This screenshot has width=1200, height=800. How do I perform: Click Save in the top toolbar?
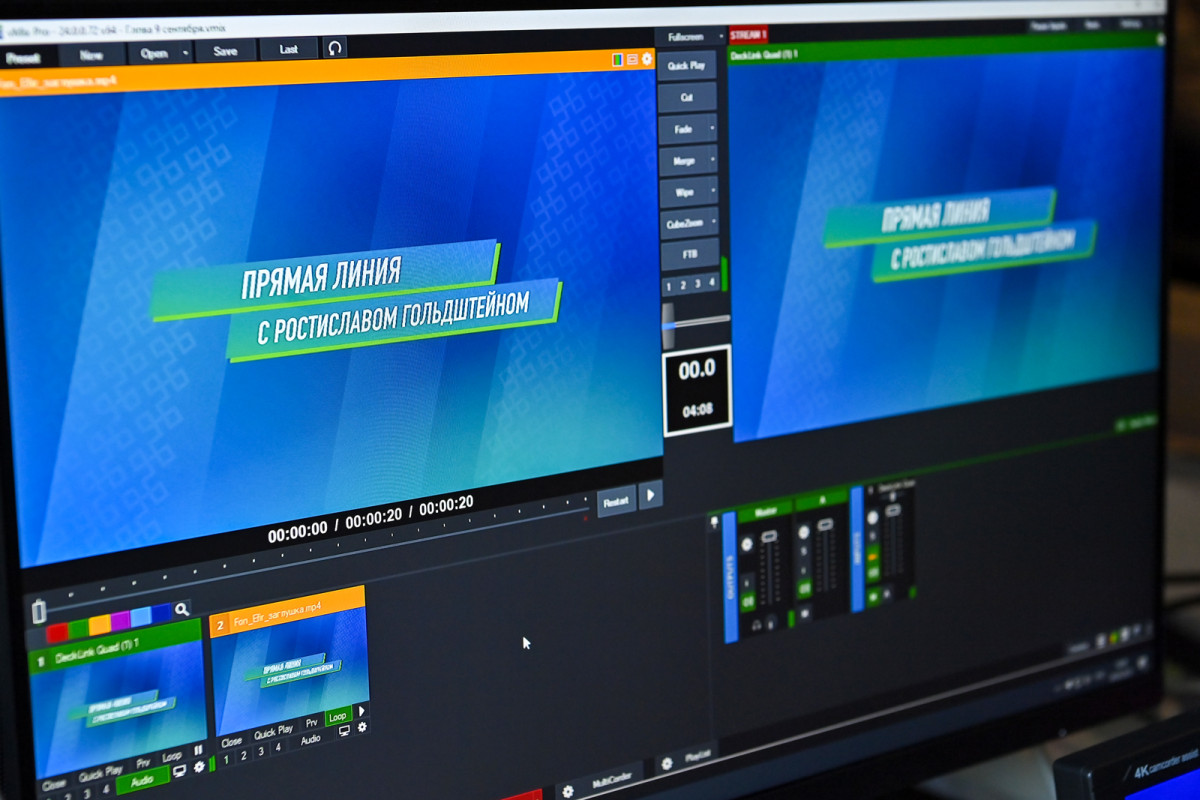(x=226, y=51)
